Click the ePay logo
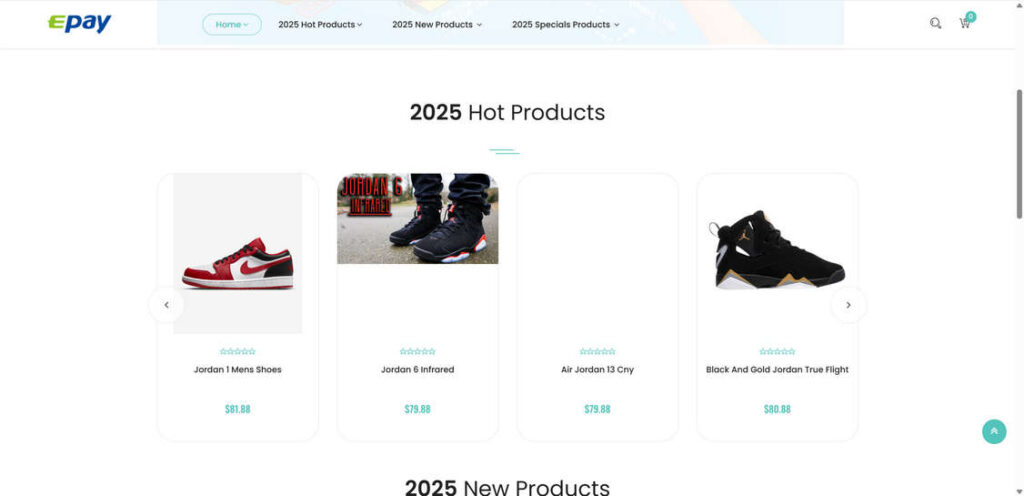 click(80, 23)
